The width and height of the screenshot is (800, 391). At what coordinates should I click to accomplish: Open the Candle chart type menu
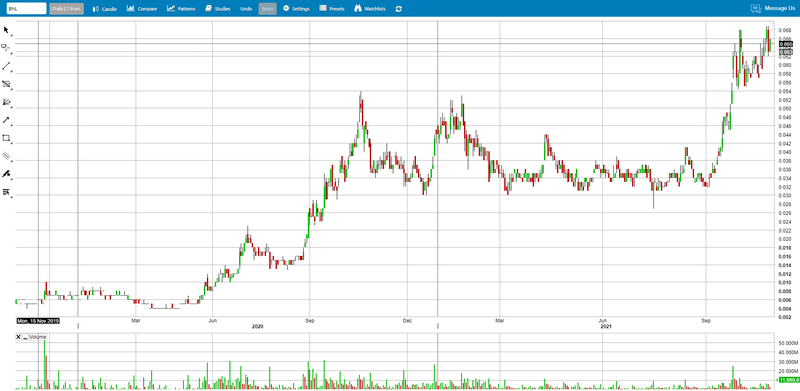click(105, 9)
